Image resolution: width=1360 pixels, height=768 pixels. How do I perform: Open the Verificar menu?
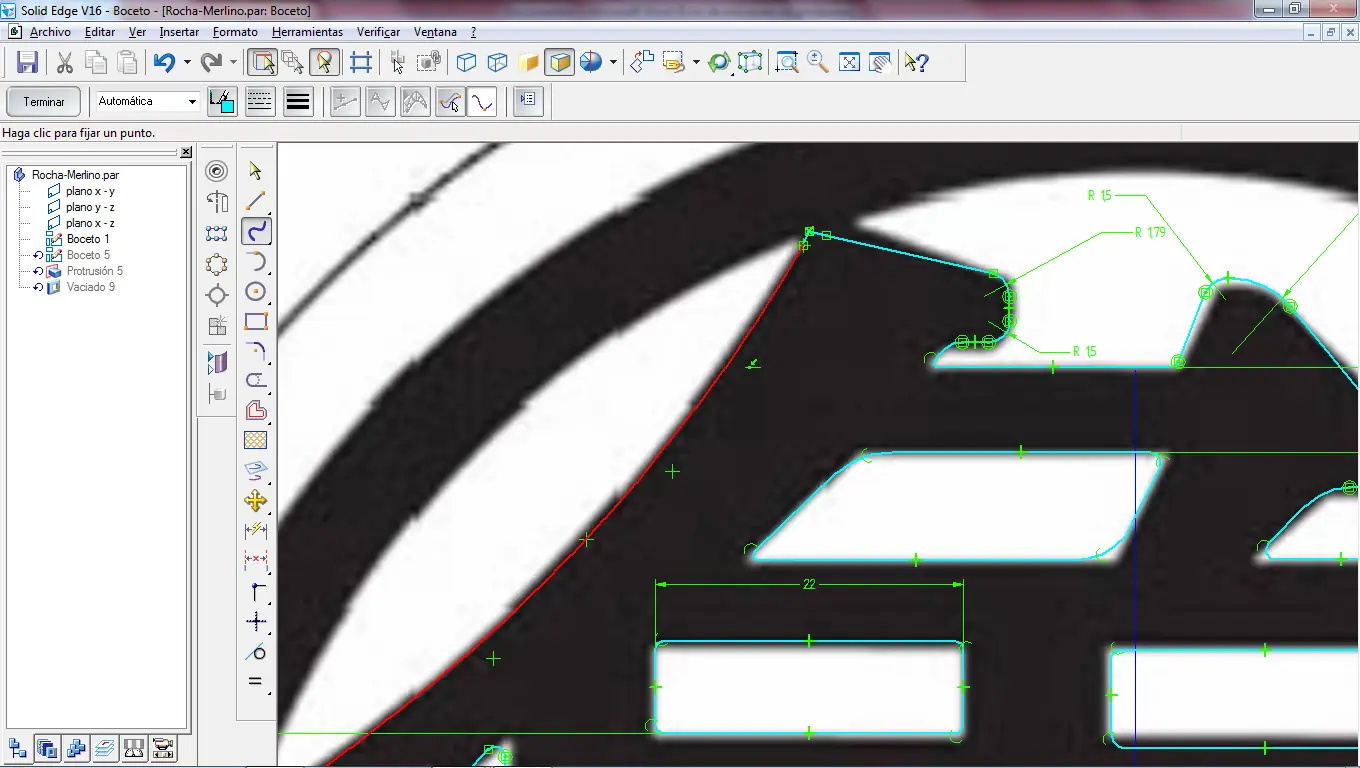tap(378, 31)
